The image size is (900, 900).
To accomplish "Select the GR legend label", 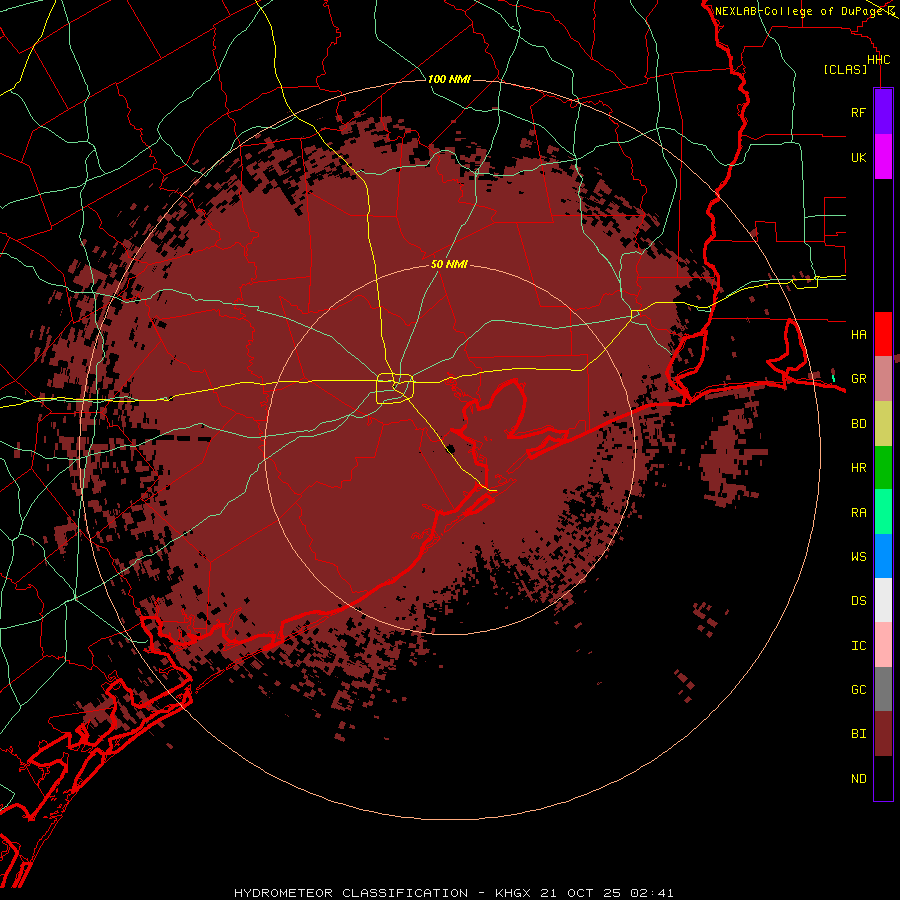I will click(x=858, y=379).
